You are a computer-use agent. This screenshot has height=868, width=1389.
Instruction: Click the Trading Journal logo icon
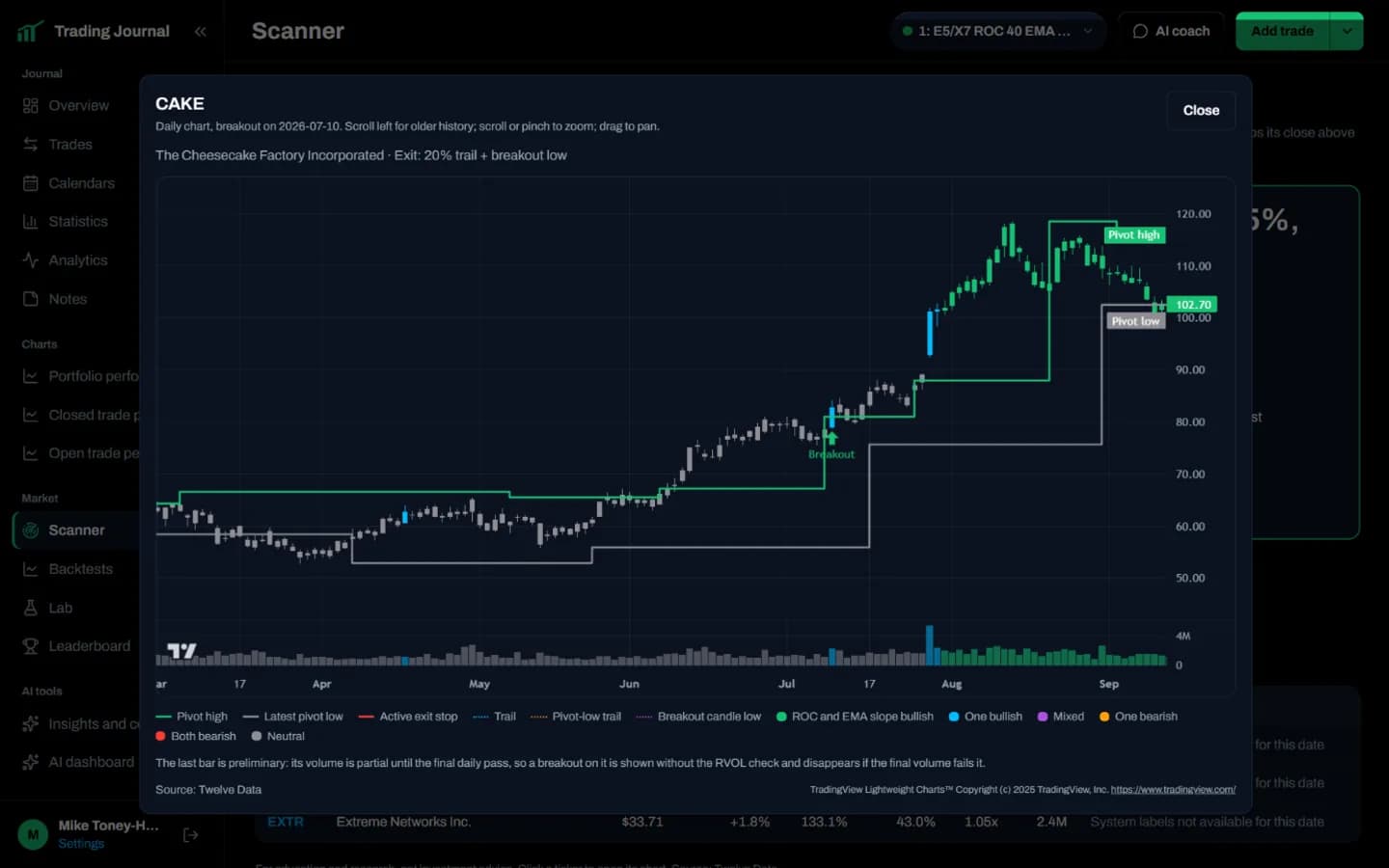[x=30, y=32]
